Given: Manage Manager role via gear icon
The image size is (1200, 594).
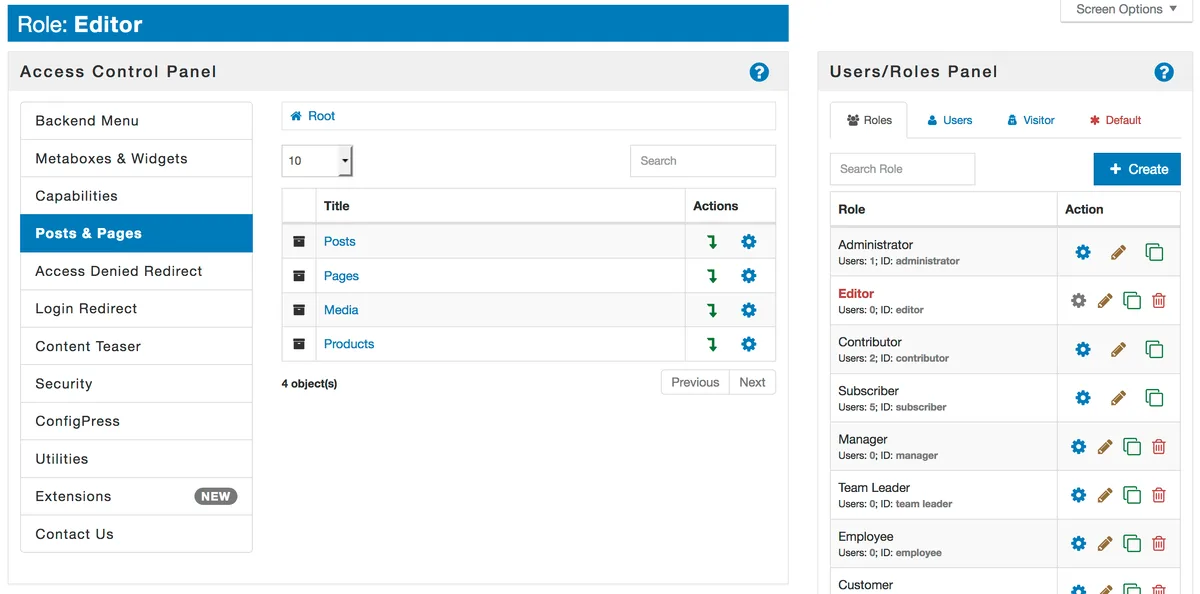Looking at the screenshot, I should point(1078,447).
